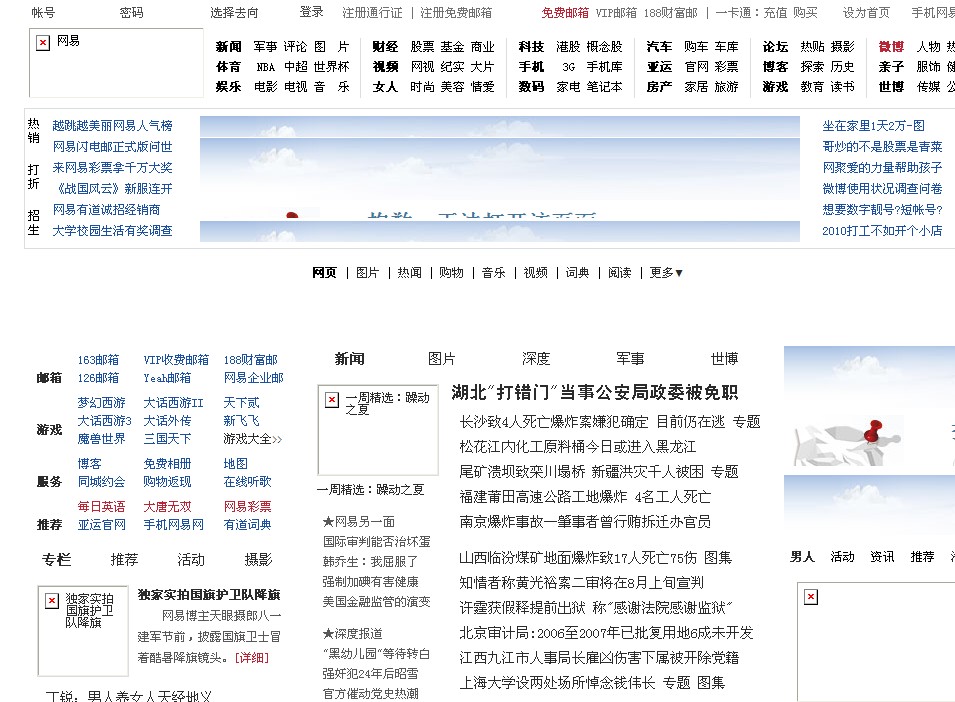Select the 音乐 search tab
Screen dimensions: 955x702
(493, 273)
